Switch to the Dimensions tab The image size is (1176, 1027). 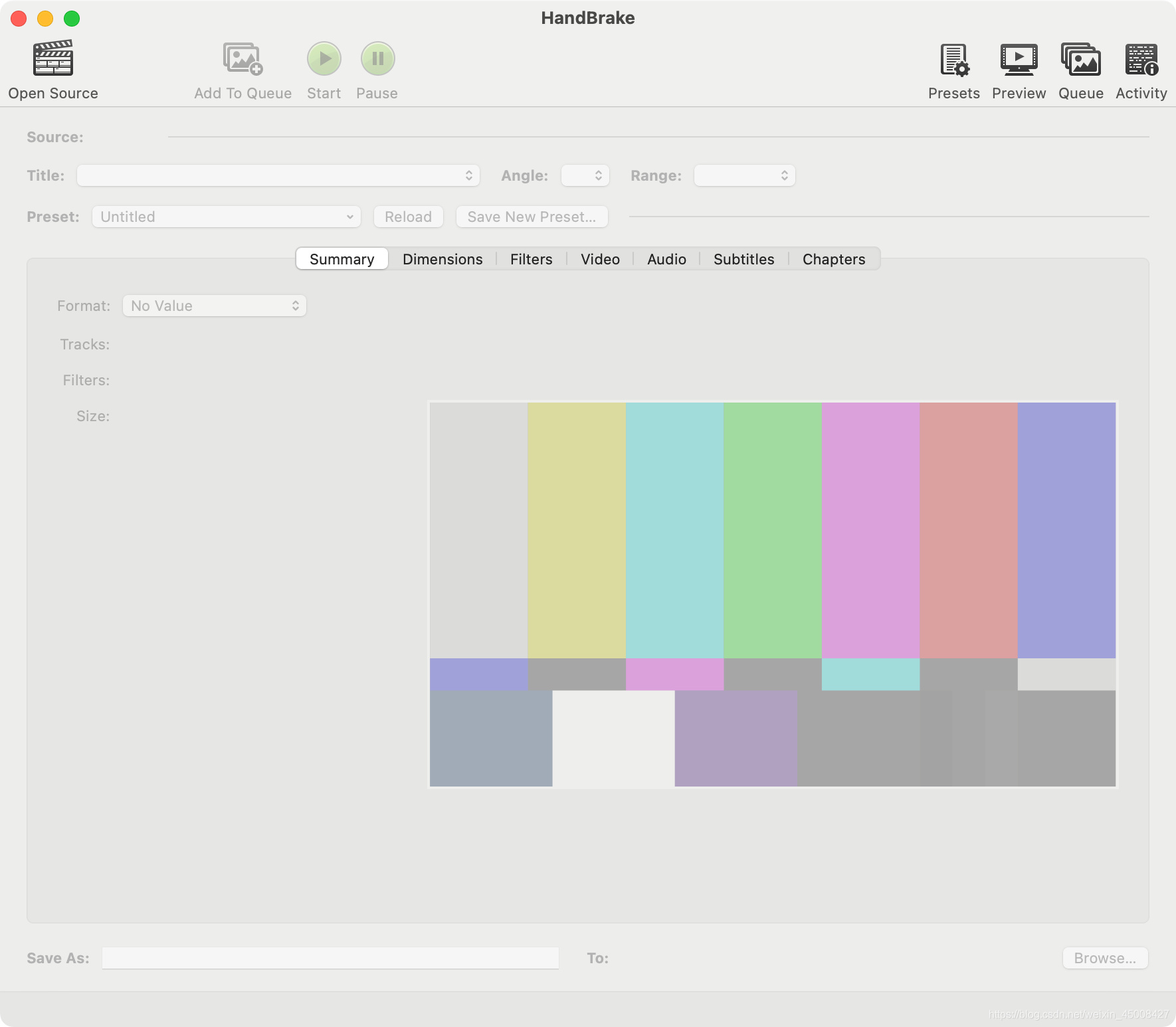pyautogui.click(x=442, y=259)
